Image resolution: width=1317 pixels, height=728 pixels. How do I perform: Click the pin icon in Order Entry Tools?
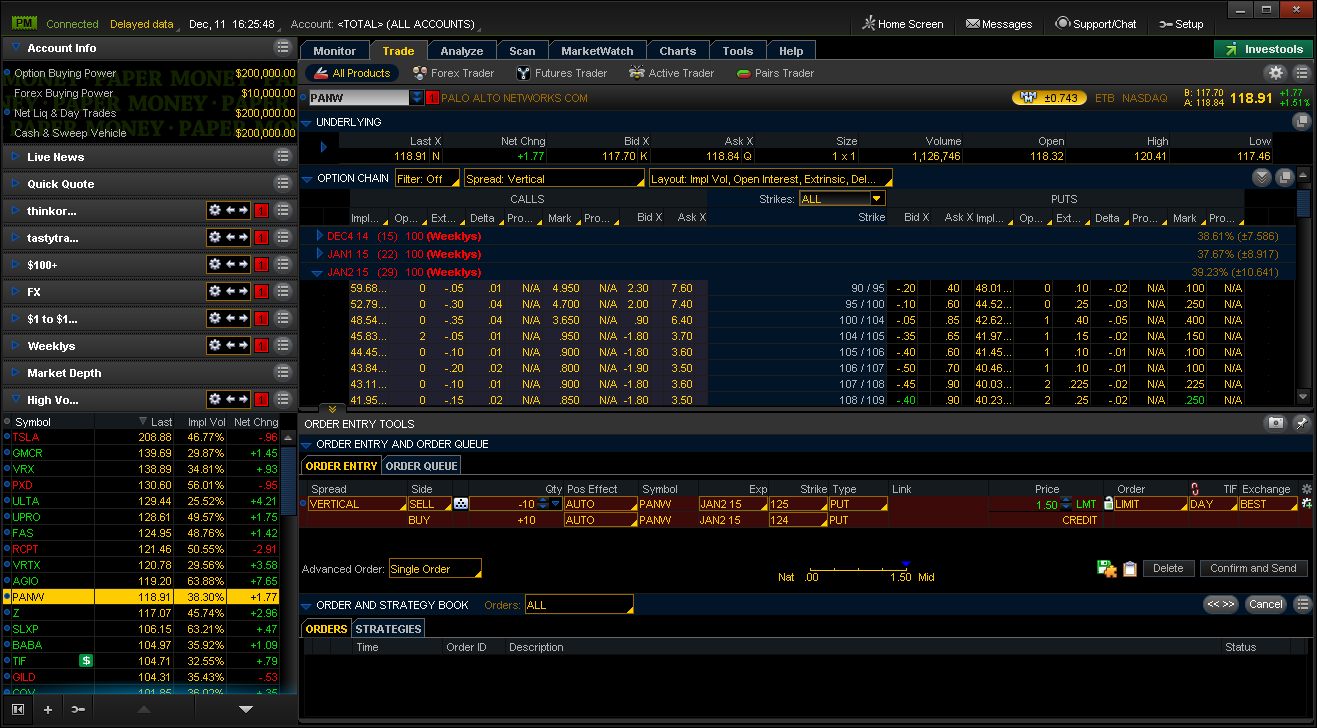[1301, 423]
